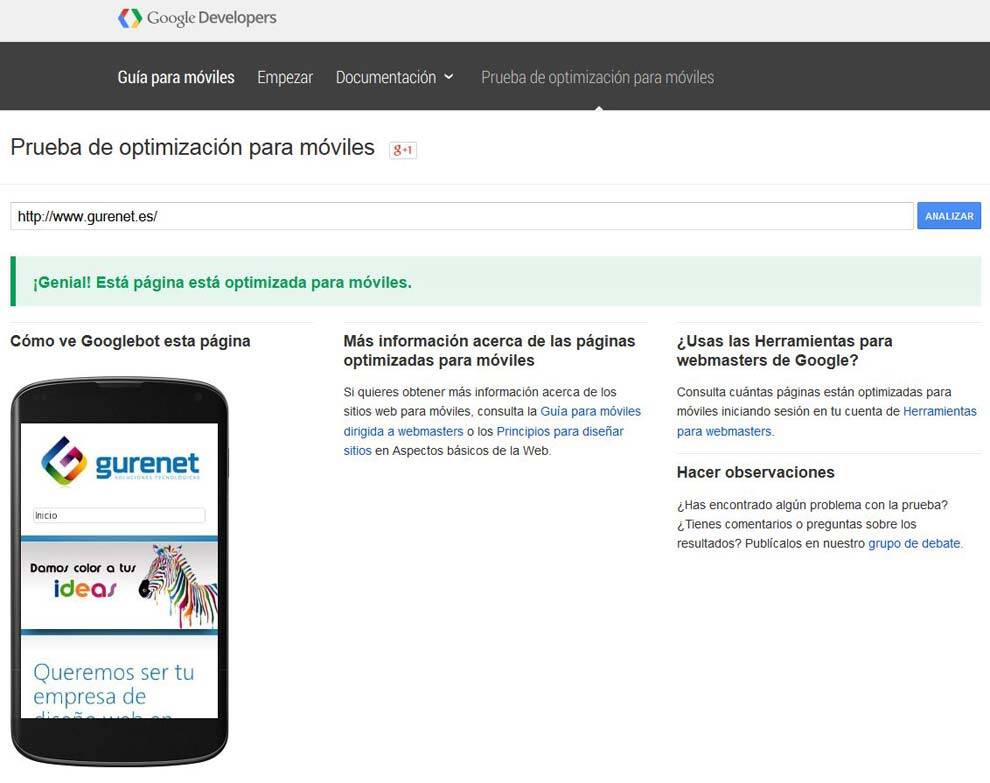Focus the URL field containing gurenet.es

[x=461, y=216]
